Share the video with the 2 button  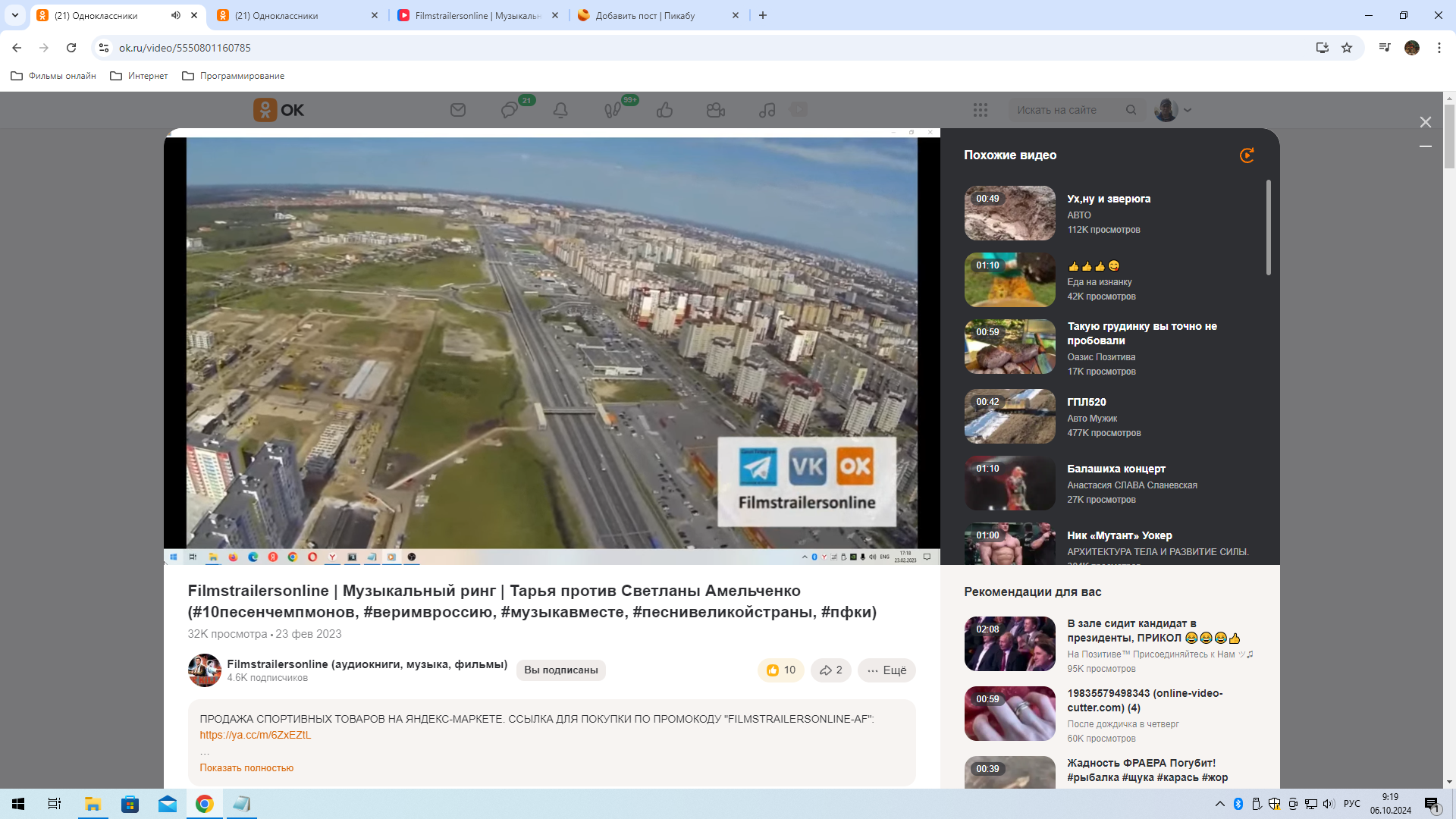pos(831,670)
